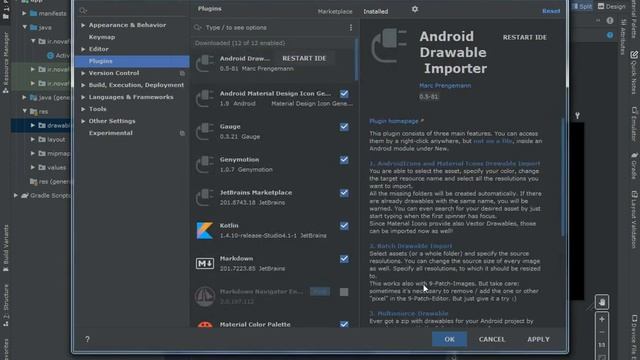Disable the JetBrains Marketplace plugin checkbox
Screen dimensions: 640x360
click(344, 193)
